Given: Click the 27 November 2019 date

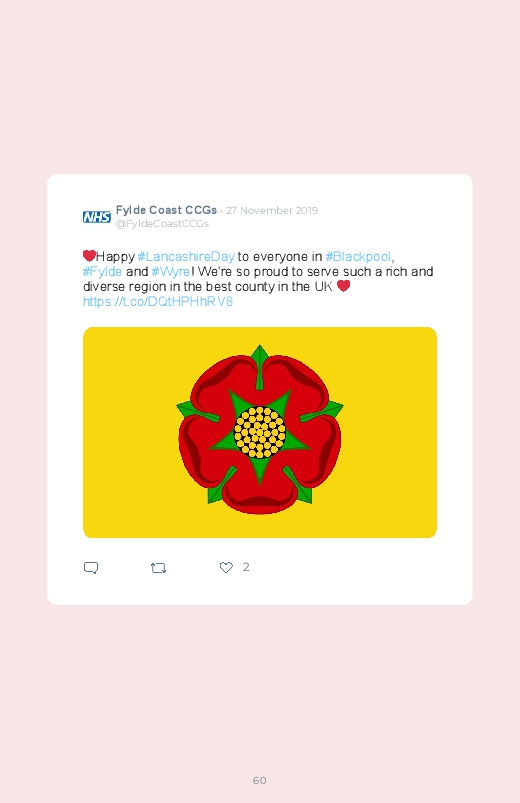Looking at the screenshot, I should (x=272, y=210).
